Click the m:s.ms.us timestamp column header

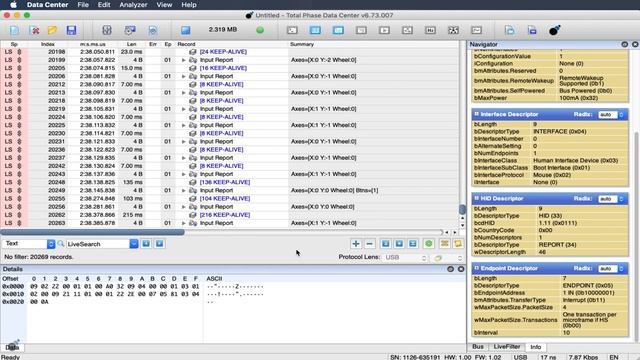click(93, 44)
